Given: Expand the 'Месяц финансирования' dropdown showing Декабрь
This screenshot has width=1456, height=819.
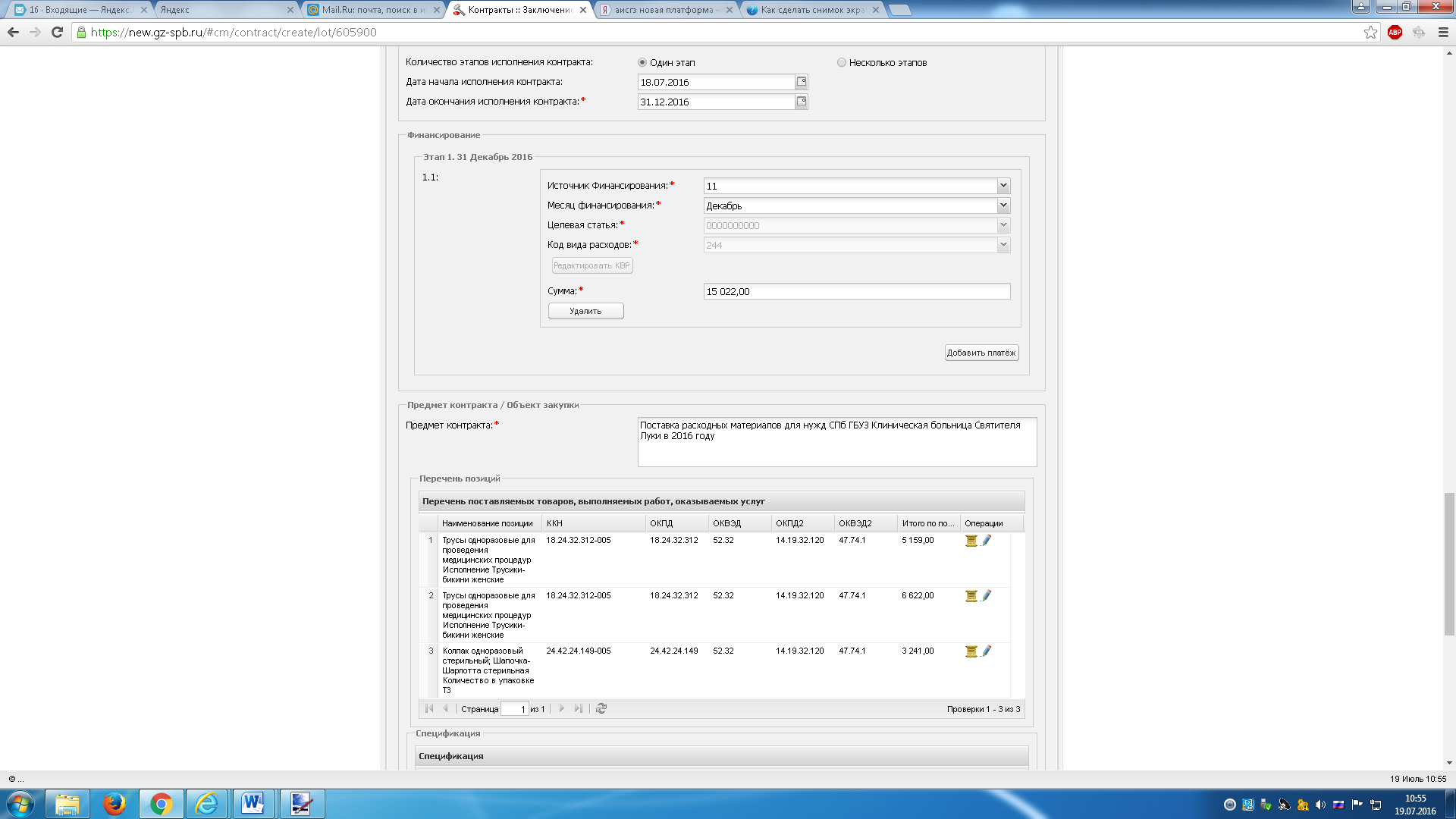Looking at the screenshot, I should pyautogui.click(x=1003, y=206).
